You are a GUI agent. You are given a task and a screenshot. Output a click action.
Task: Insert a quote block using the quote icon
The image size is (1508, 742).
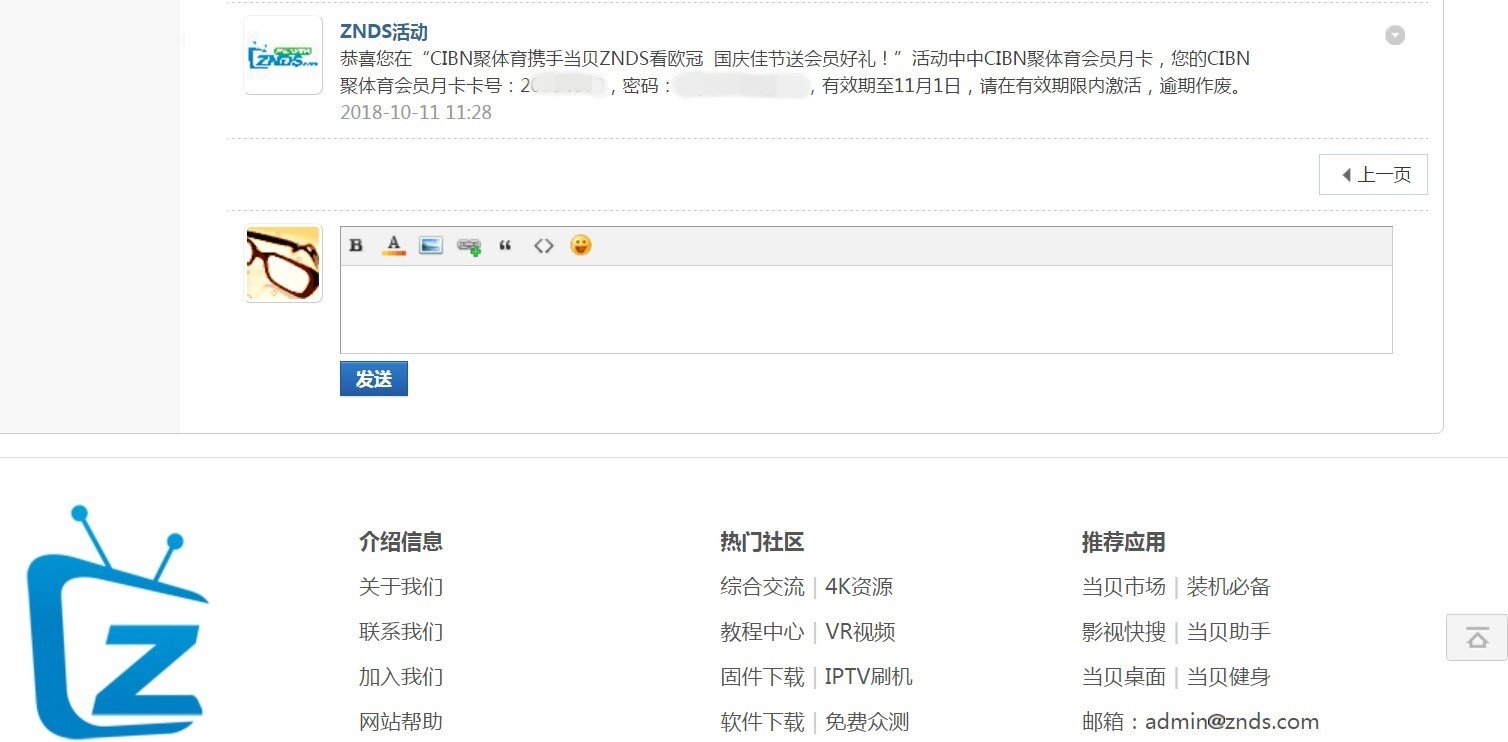505,246
